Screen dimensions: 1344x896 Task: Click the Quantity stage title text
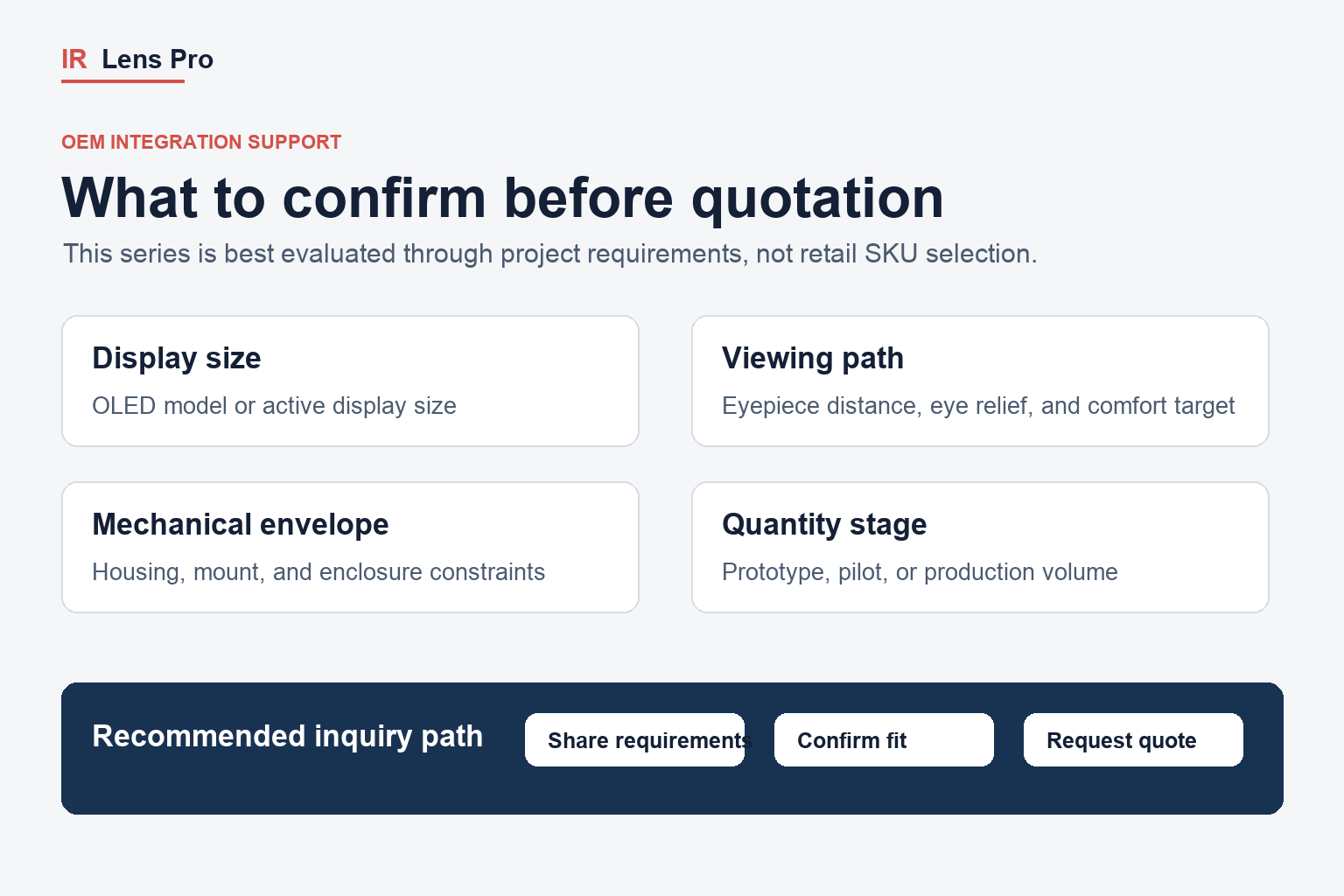tap(824, 525)
